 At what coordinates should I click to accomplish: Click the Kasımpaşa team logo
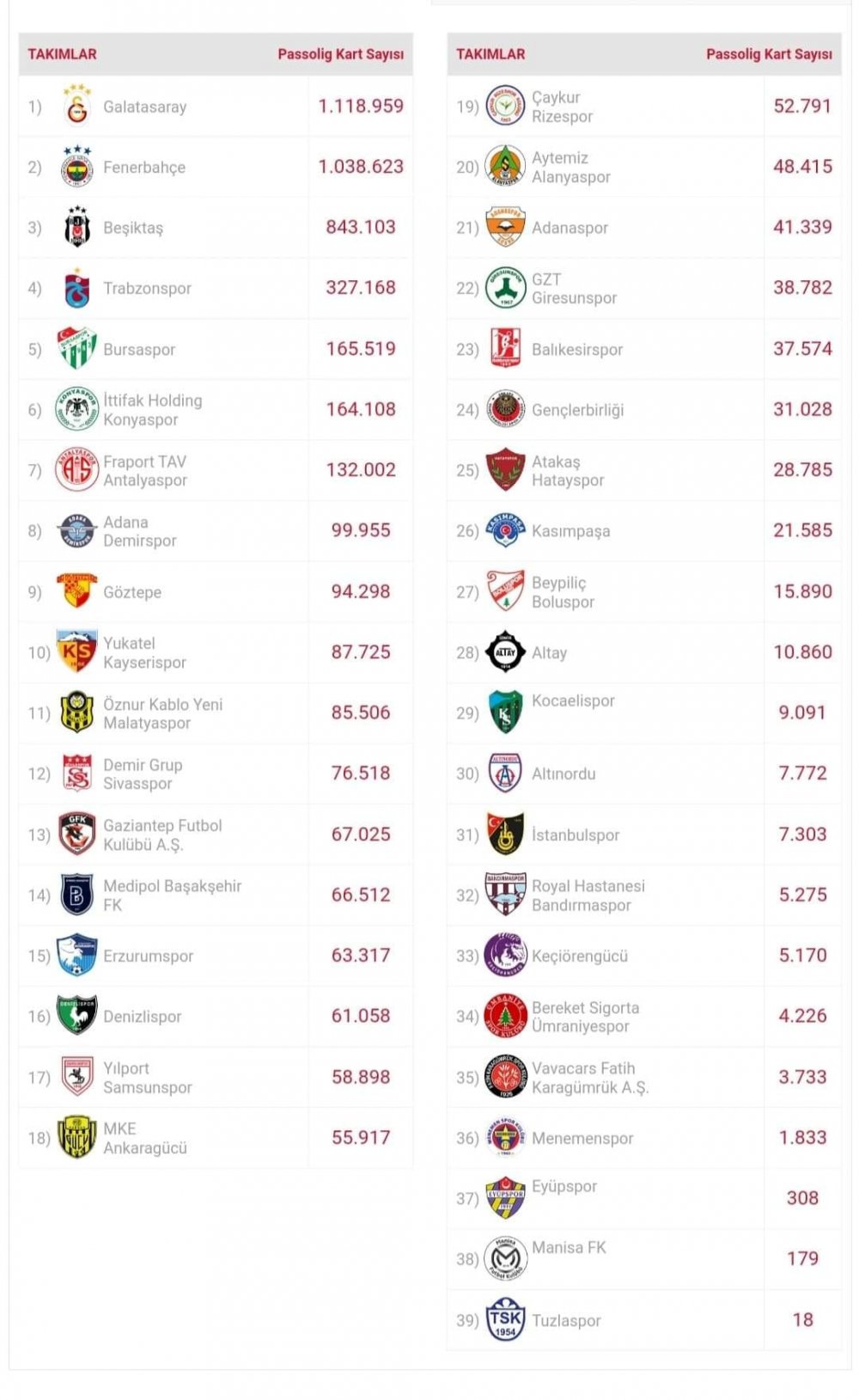(x=505, y=530)
